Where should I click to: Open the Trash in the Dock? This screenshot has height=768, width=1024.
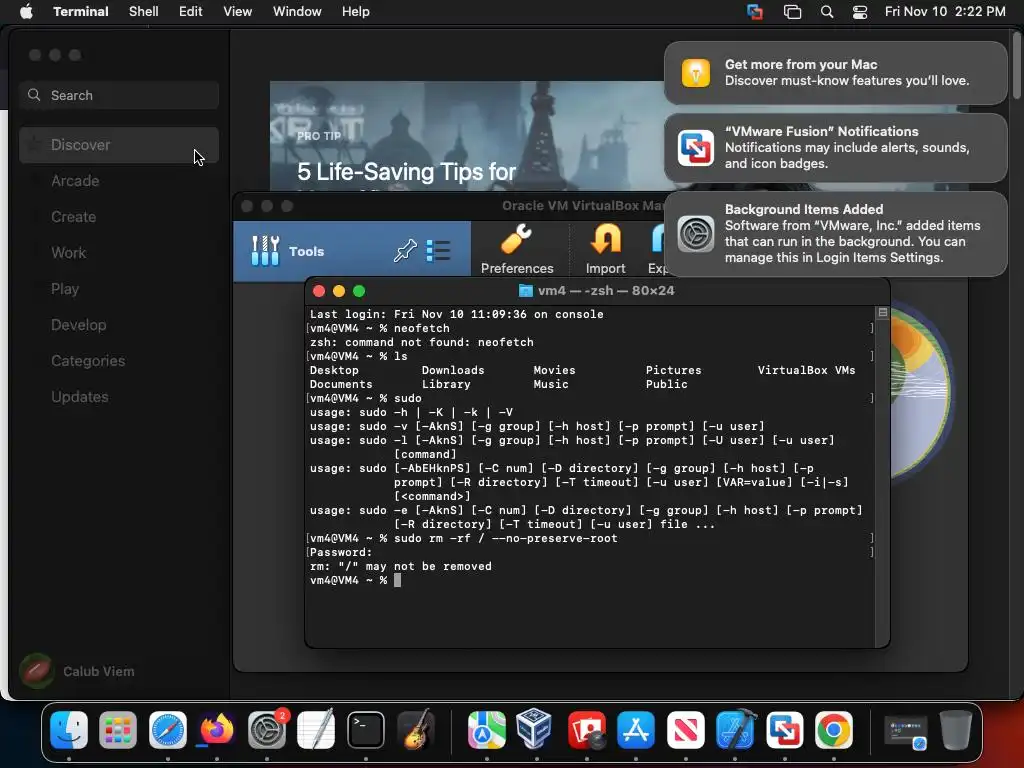pos(955,729)
